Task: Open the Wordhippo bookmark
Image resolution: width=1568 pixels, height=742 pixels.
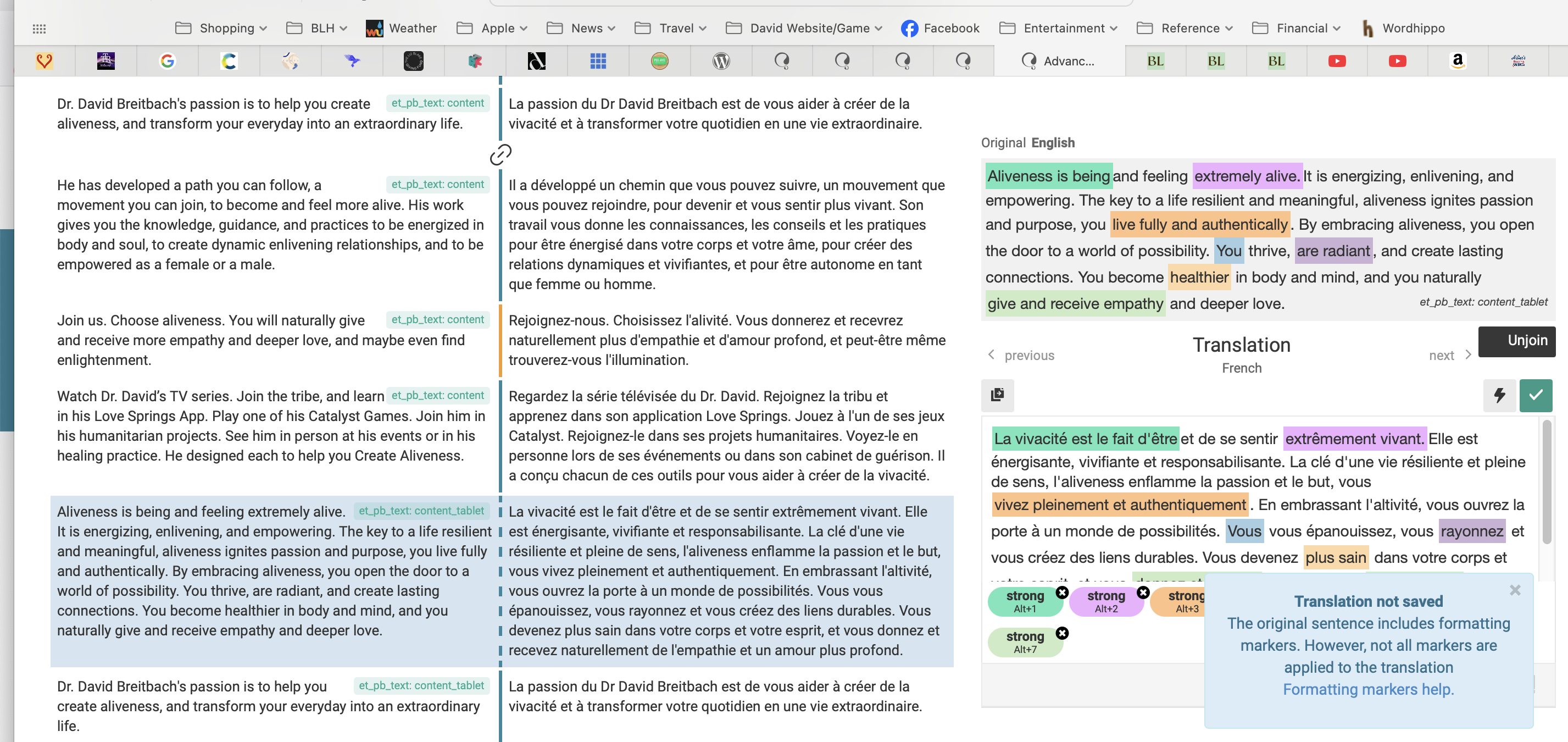Action: click(x=1402, y=29)
